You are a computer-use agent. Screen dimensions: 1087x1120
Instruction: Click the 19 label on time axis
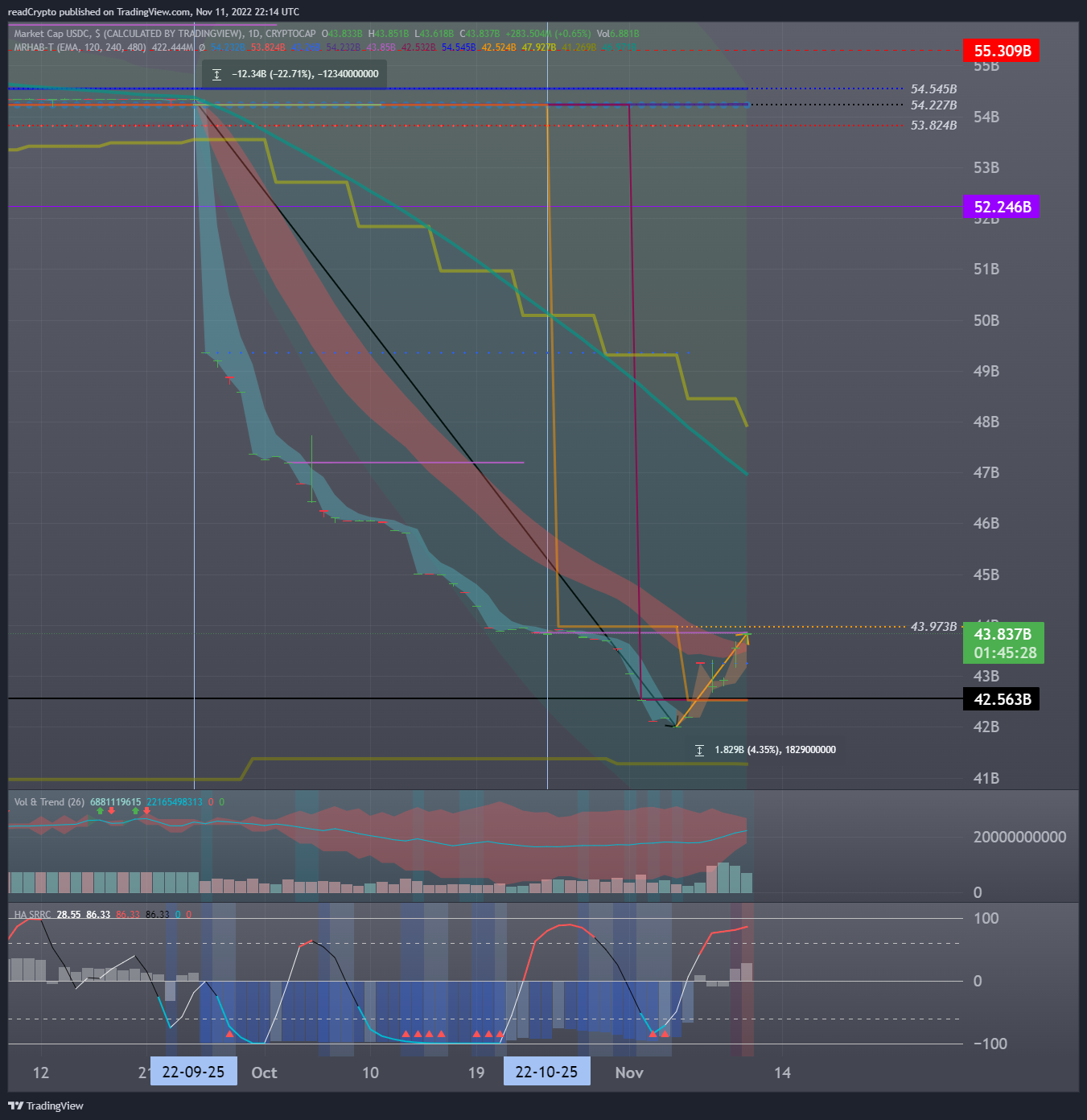pos(476,1073)
